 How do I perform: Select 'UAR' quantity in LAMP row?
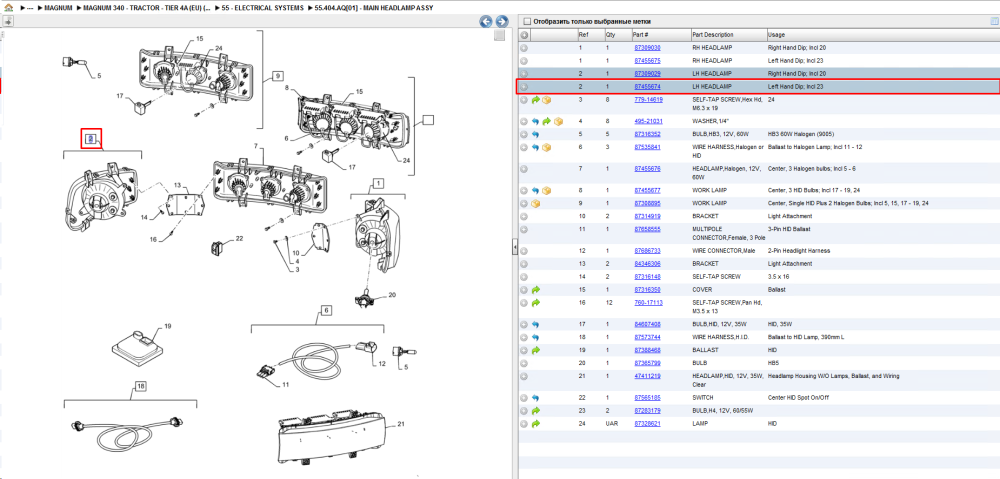612,424
